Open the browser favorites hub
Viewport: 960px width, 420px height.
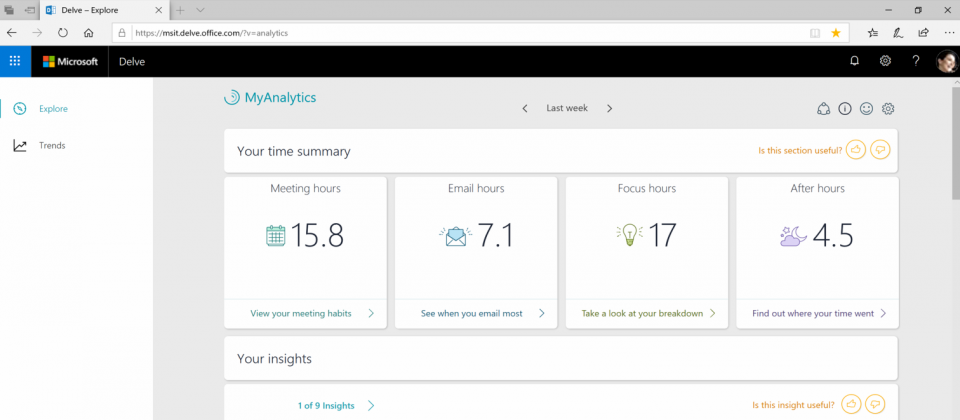click(873, 33)
